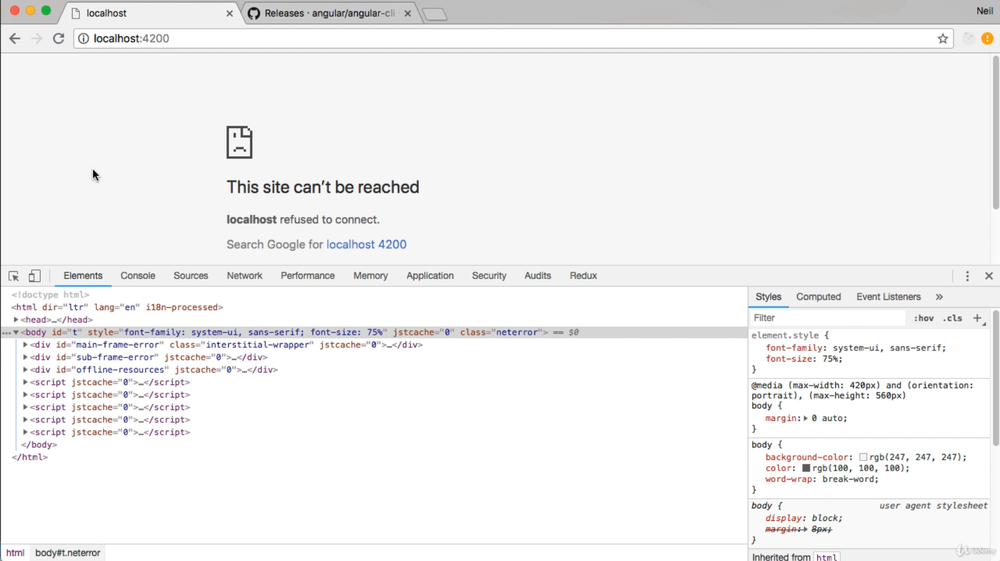Open the Network tab
The image size is (1000, 561).
pyautogui.click(x=244, y=276)
